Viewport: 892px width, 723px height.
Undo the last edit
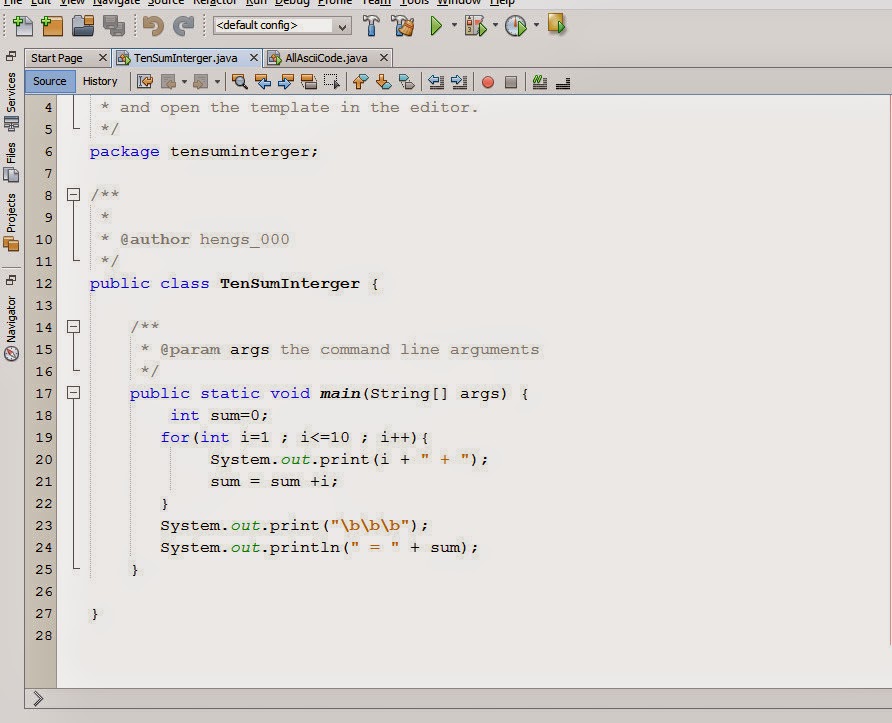(x=153, y=26)
